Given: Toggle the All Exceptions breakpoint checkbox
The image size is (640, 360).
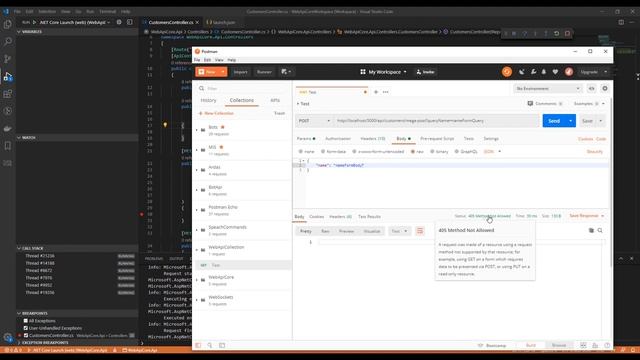Looking at the screenshot, I should [26, 321].
